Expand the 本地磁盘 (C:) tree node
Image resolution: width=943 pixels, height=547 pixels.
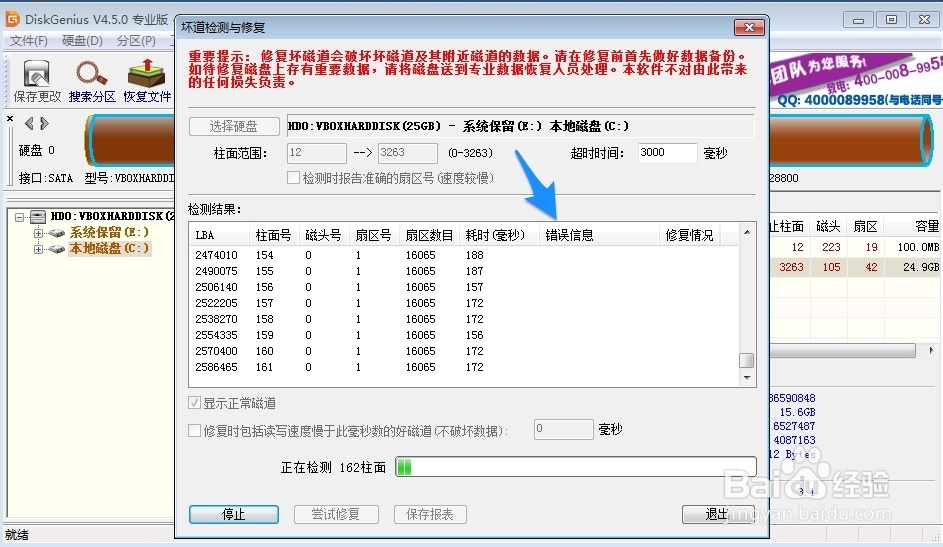coord(38,249)
